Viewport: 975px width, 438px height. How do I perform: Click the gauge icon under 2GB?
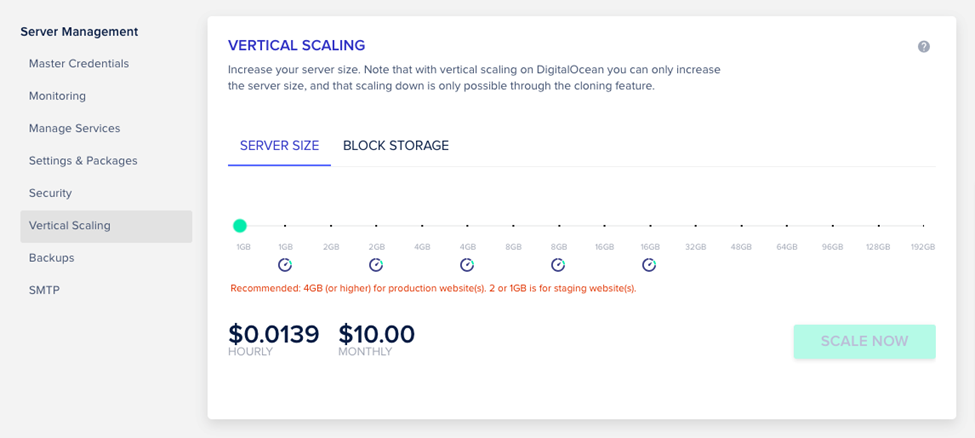pos(376,265)
